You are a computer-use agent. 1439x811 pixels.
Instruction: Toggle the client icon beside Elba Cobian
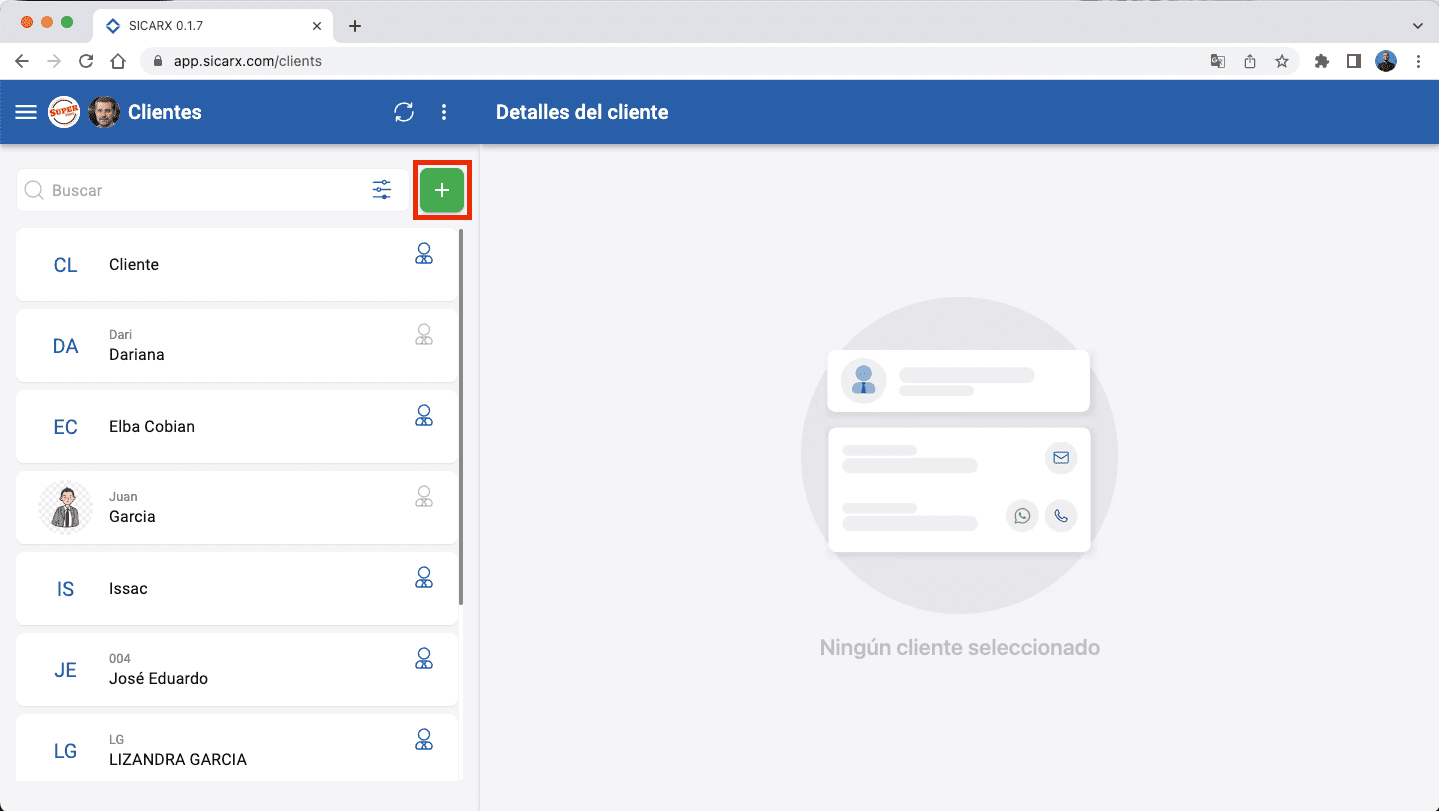[x=423, y=415]
